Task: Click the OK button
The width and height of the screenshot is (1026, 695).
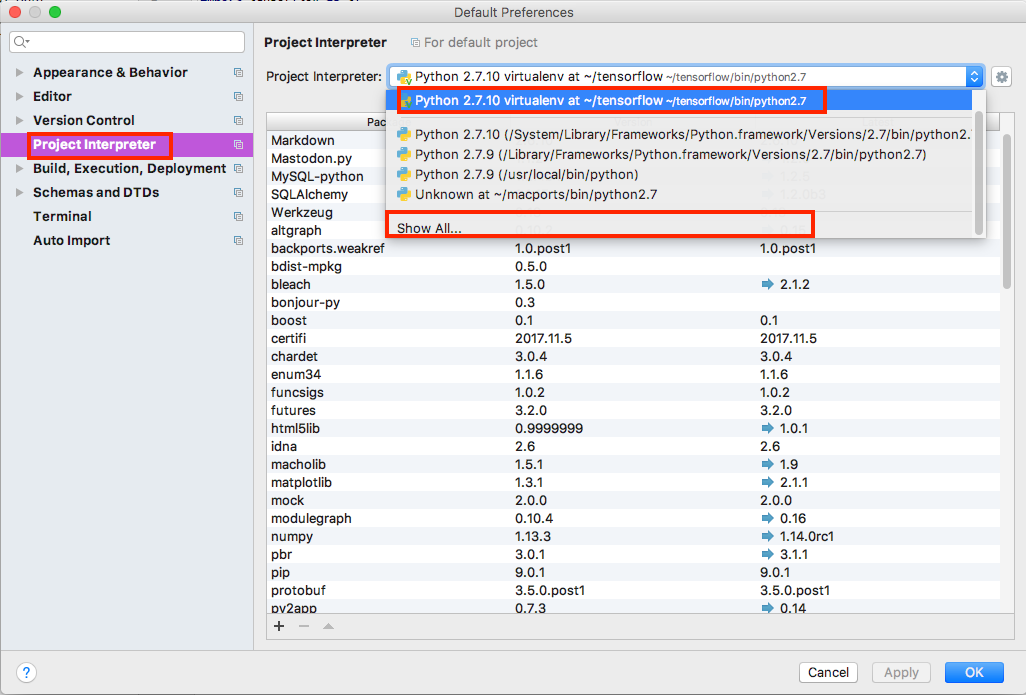Action: (974, 672)
